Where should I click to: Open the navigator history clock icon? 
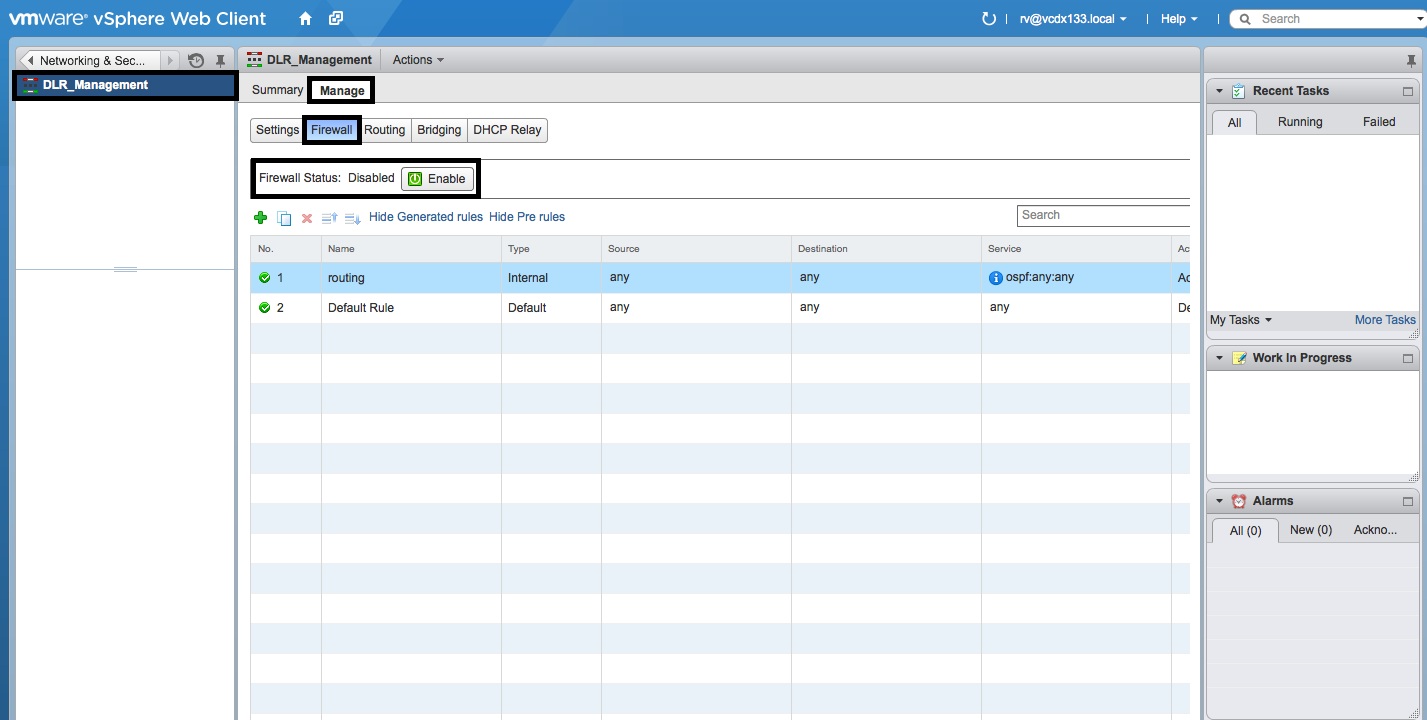[x=196, y=61]
